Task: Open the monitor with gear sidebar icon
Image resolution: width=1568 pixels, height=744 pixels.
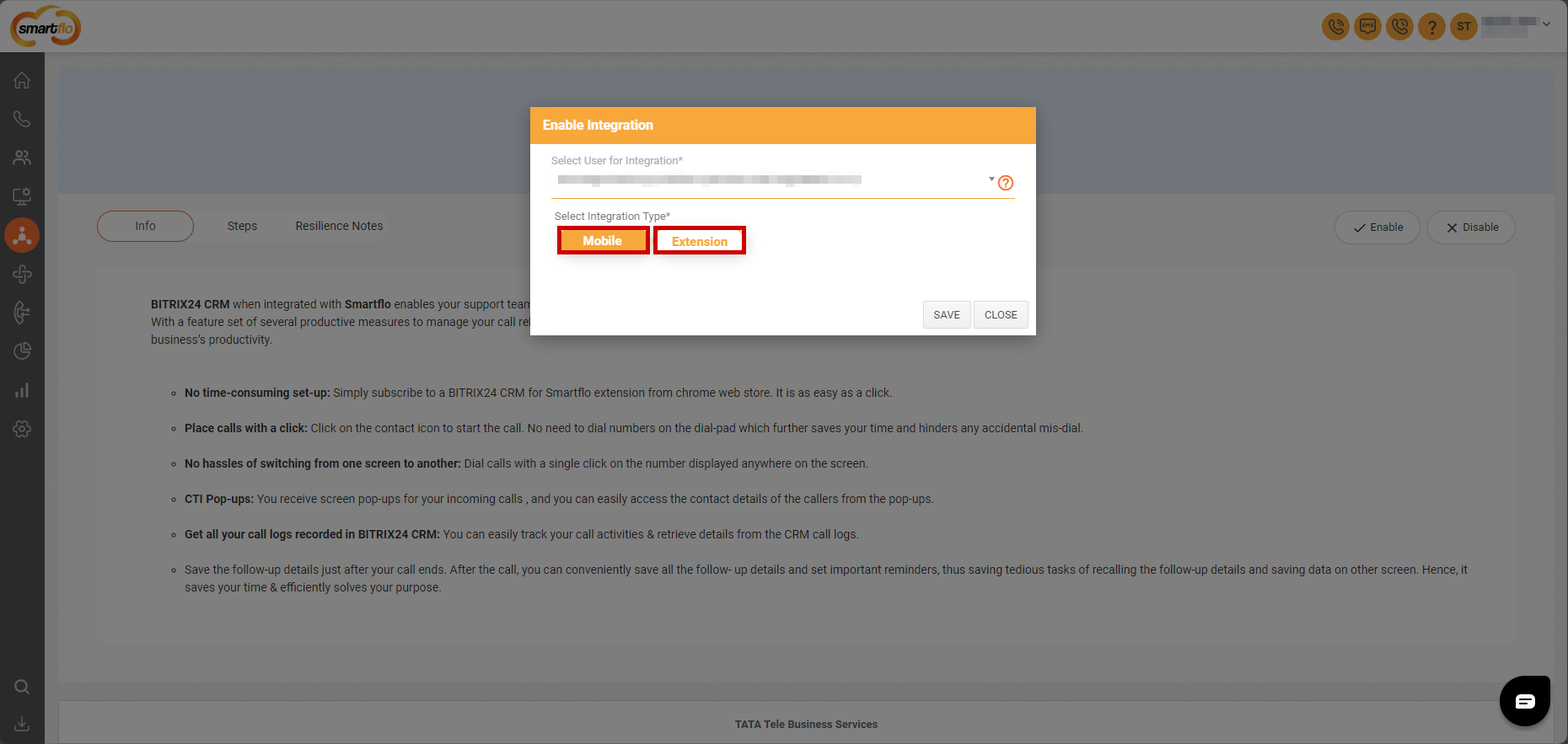Action: click(x=22, y=196)
